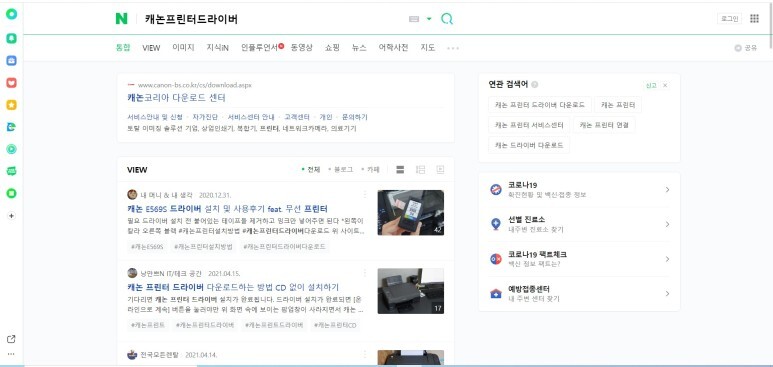
Task: Open the 캐논코리아 다운로드 센터 link
Action: 176,98
